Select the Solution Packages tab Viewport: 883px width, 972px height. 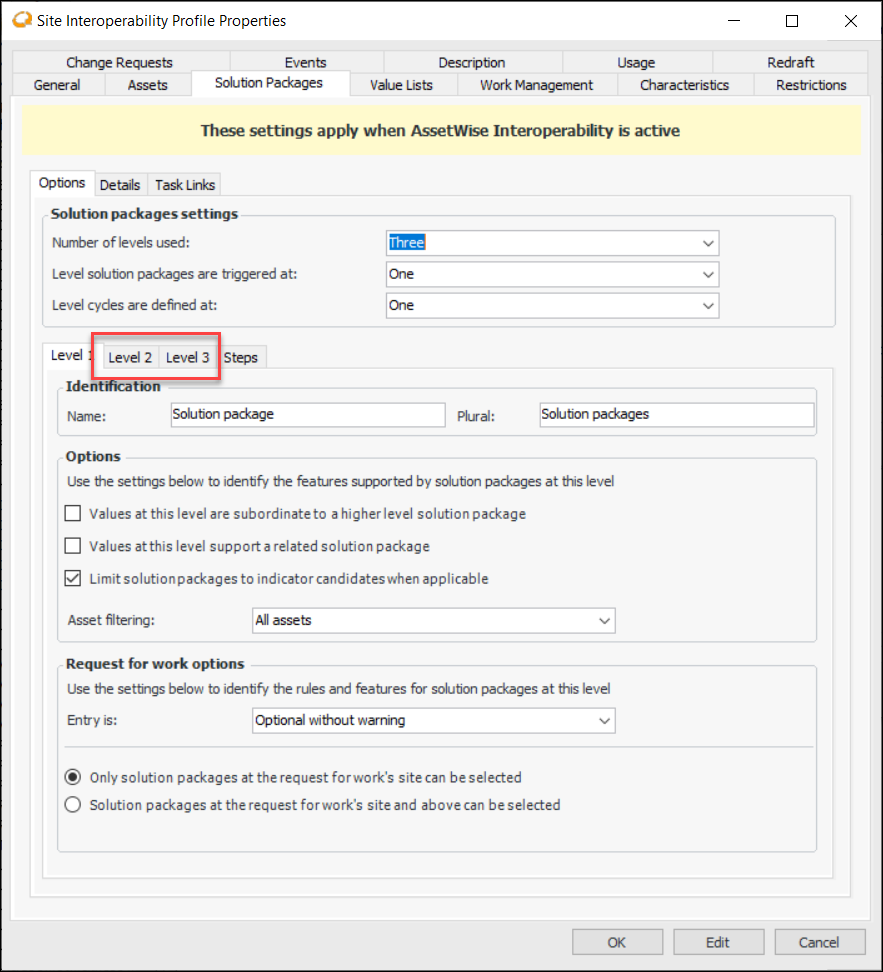[x=269, y=83]
